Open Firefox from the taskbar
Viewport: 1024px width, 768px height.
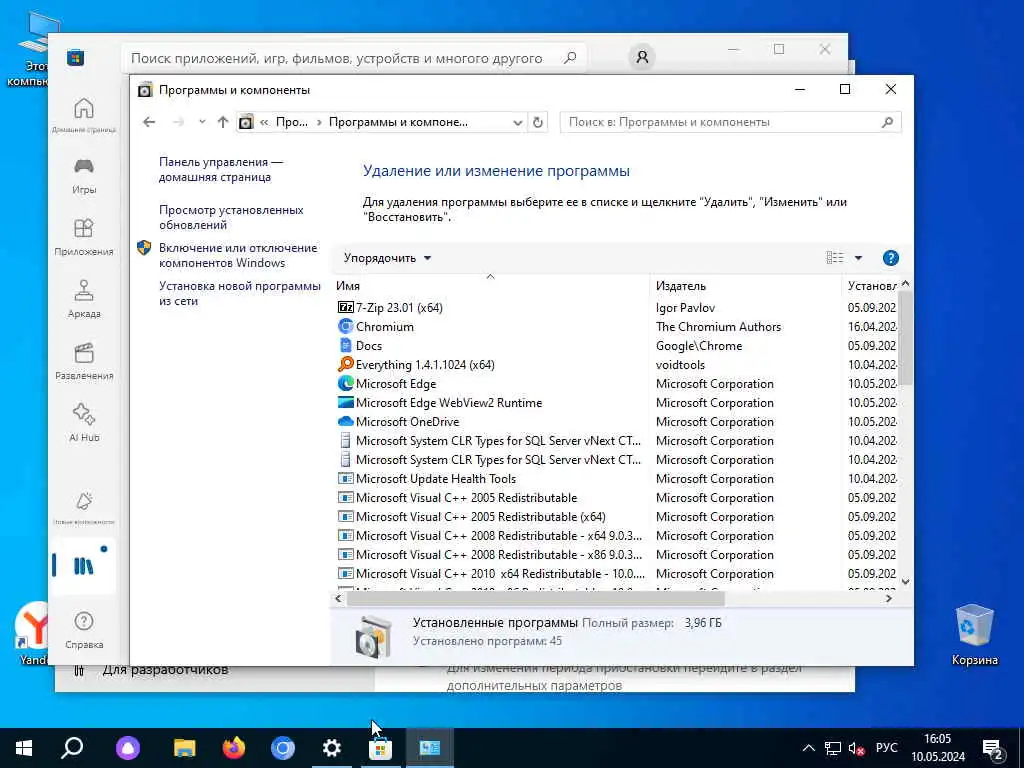pyautogui.click(x=233, y=748)
